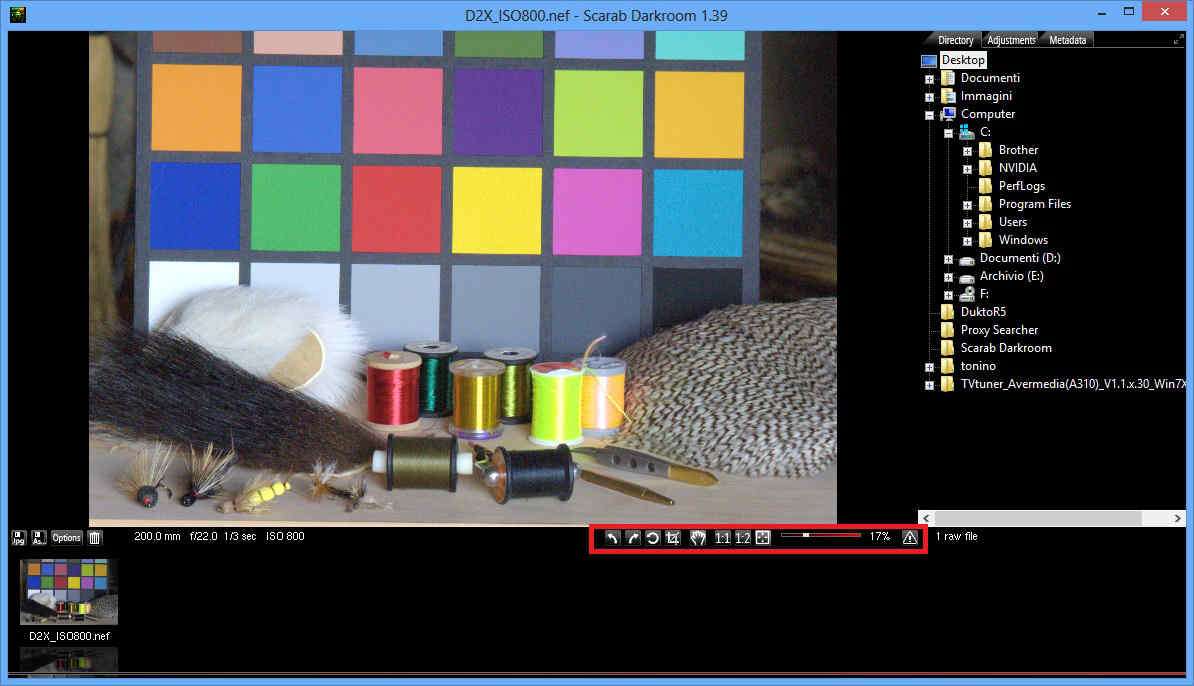Select the Computer tree item label
The height and width of the screenshot is (686, 1194).
point(988,113)
